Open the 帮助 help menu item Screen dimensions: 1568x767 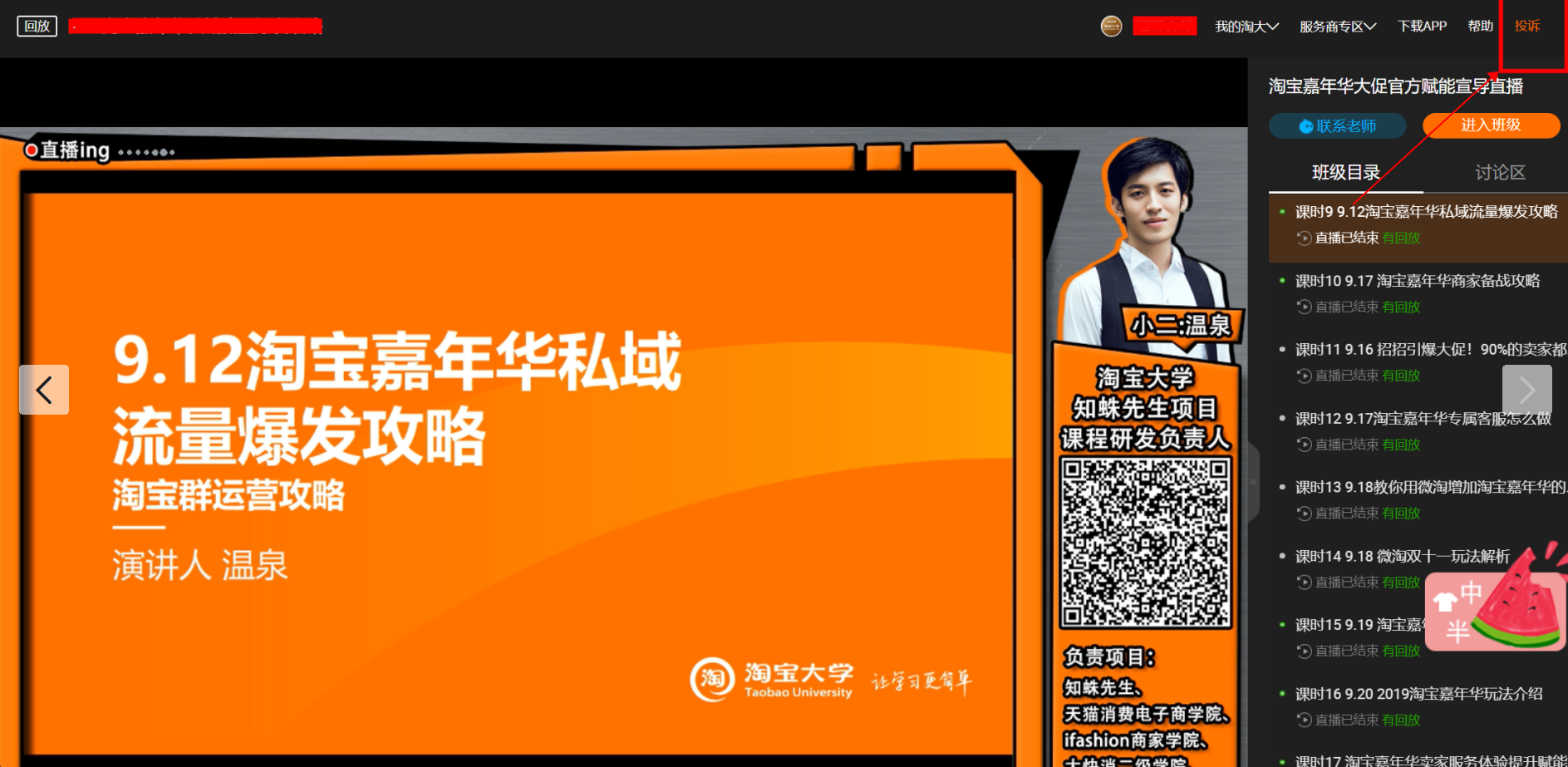pyautogui.click(x=1480, y=27)
